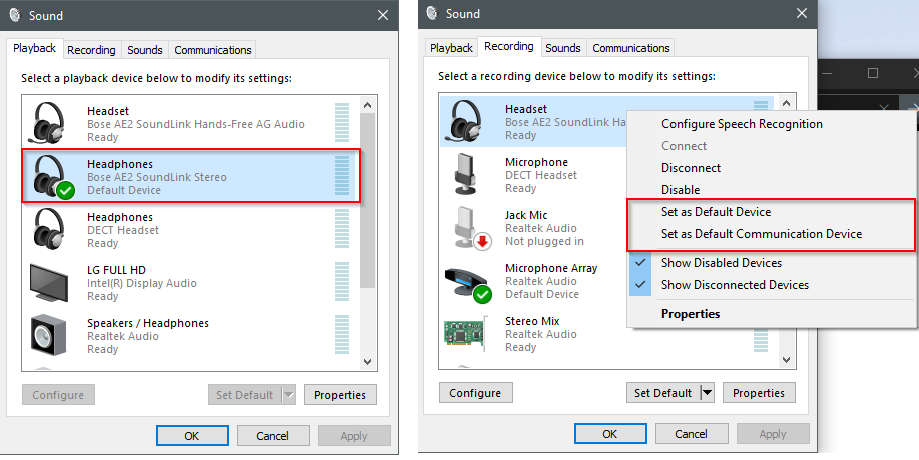Image resolution: width=919 pixels, height=460 pixels.
Task: Click the Recording list scroll up arrow
Action: click(x=786, y=103)
